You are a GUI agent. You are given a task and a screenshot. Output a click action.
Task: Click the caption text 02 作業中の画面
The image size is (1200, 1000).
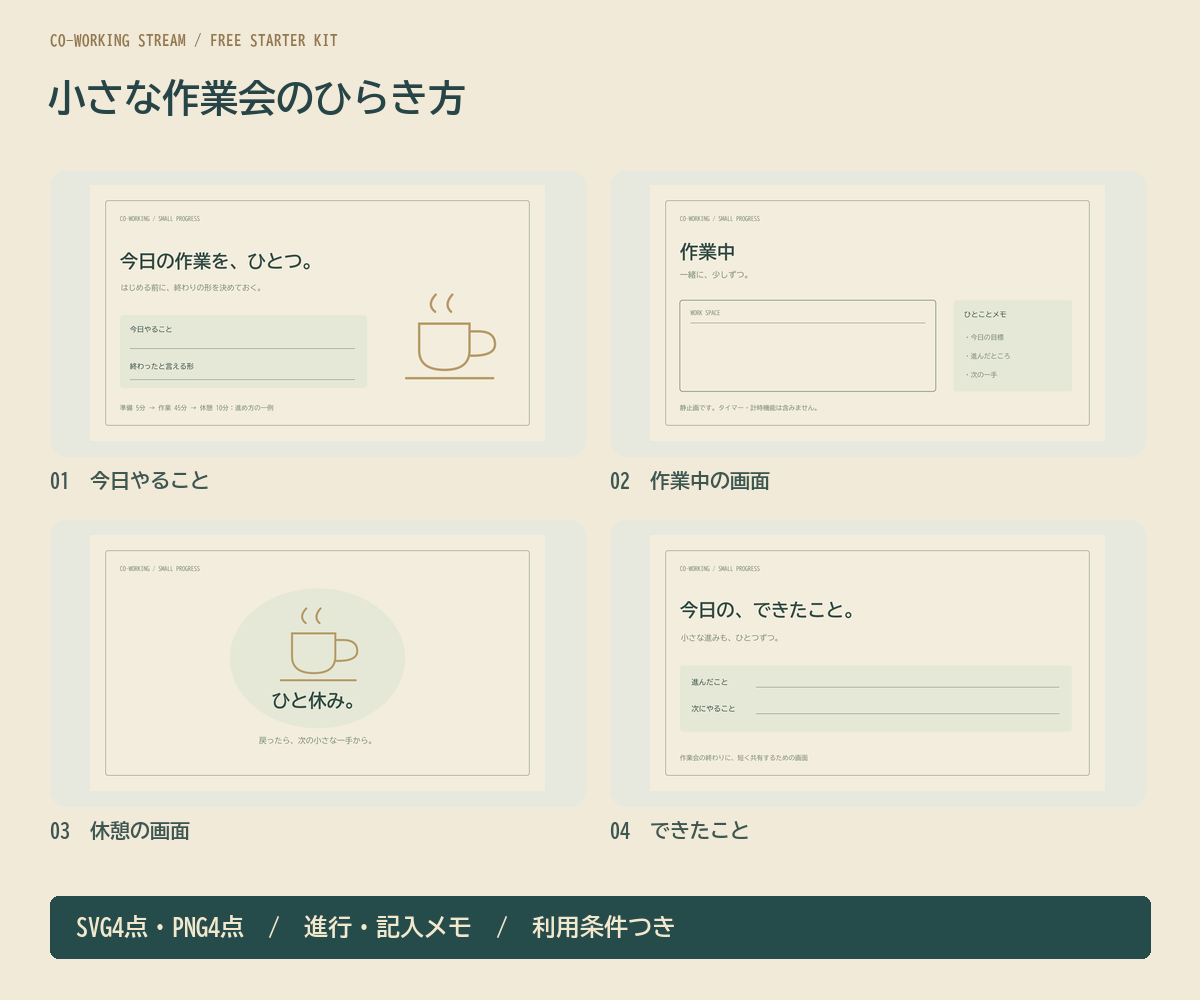pyautogui.click(x=690, y=481)
